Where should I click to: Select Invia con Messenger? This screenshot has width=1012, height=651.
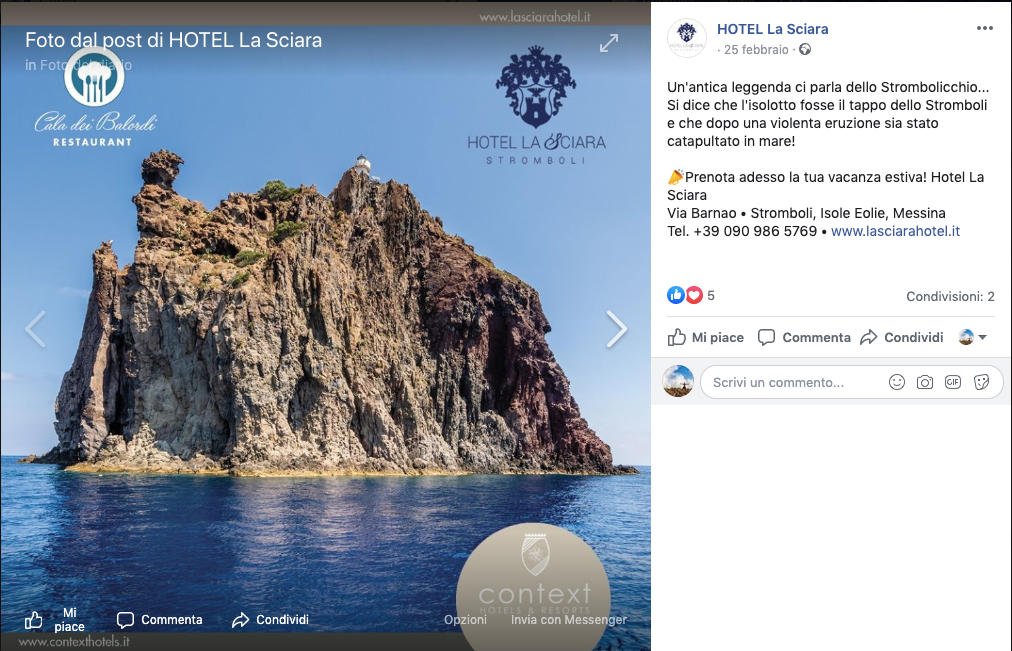[569, 619]
